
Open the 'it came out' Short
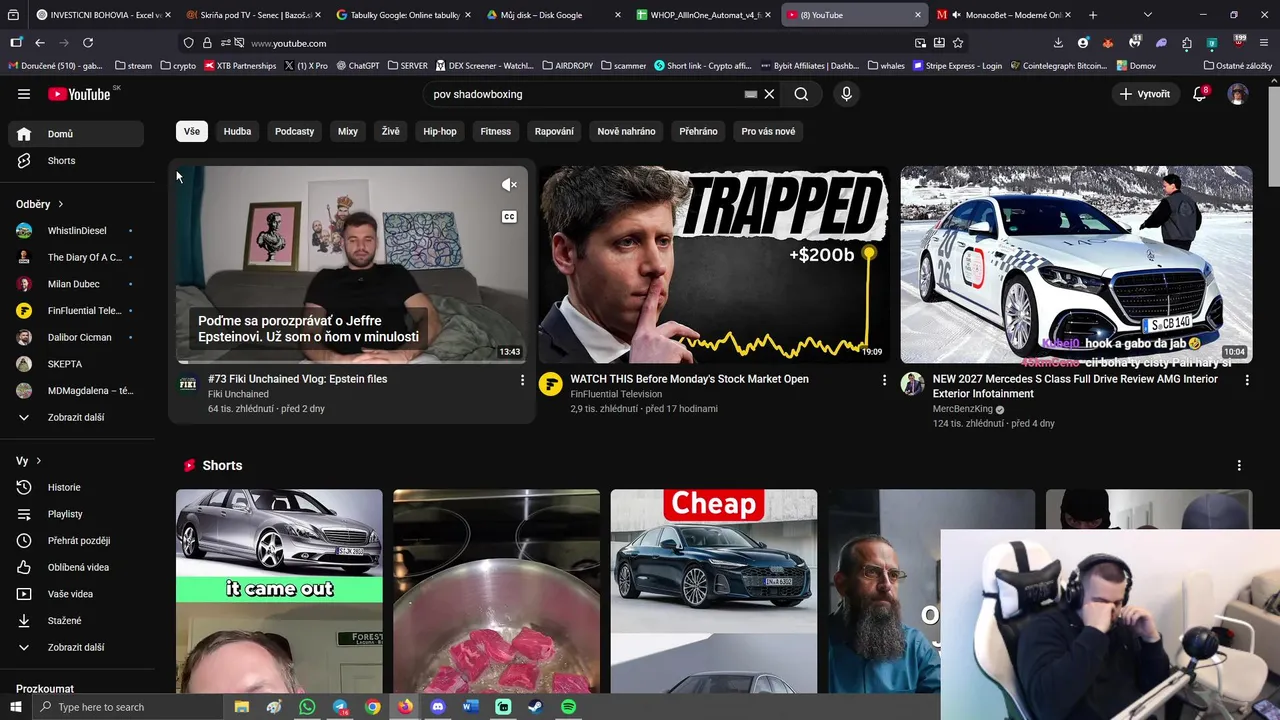click(x=279, y=590)
